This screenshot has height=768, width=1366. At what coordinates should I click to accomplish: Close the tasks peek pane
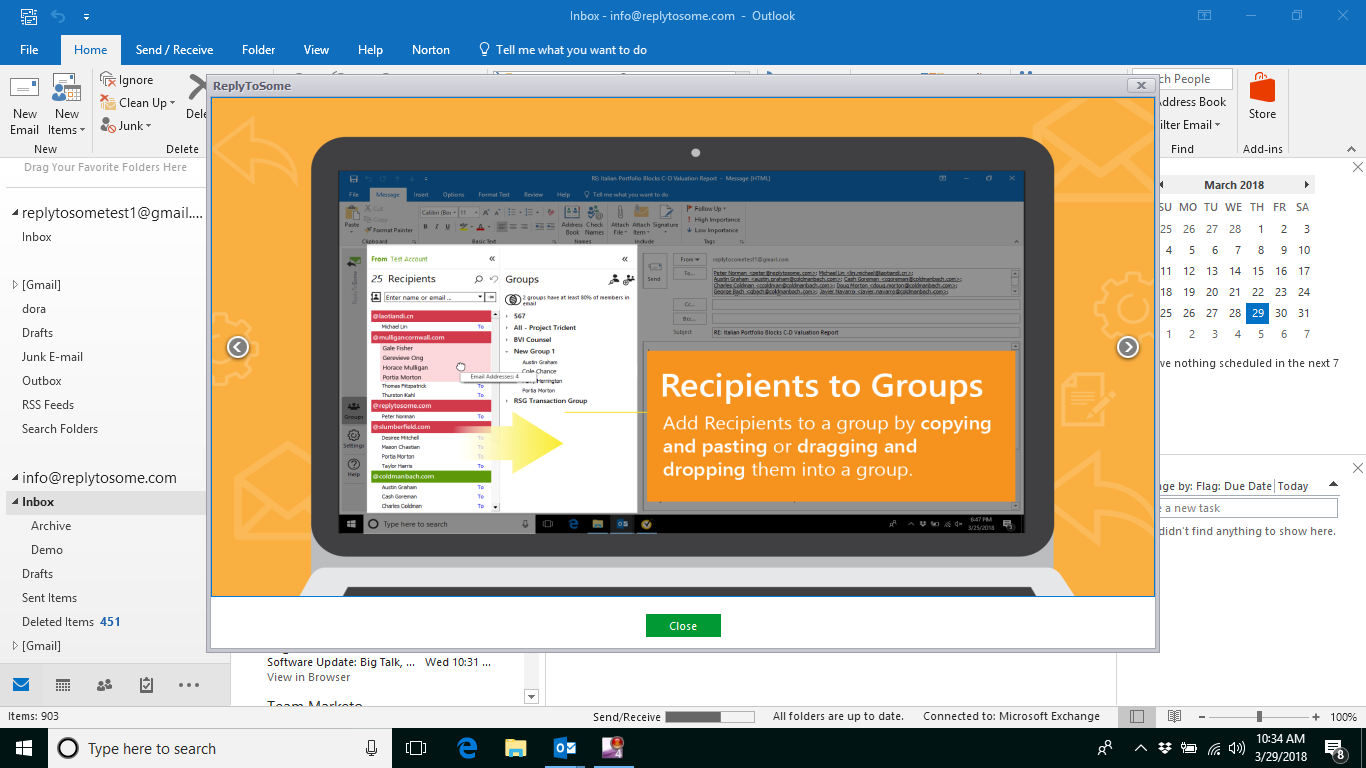click(x=1357, y=468)
